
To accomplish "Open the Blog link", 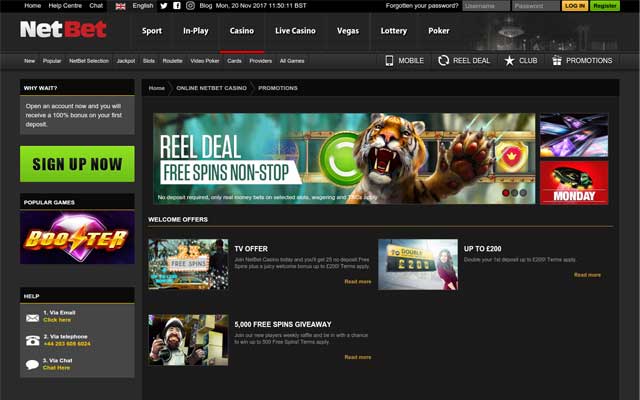I will click(206, 6).
